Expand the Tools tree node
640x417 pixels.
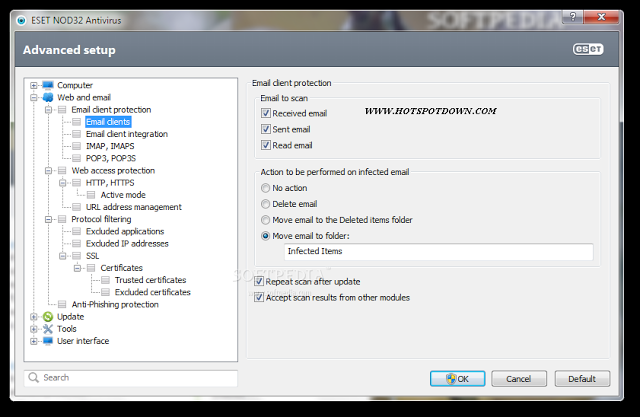[x=33, y=329]
